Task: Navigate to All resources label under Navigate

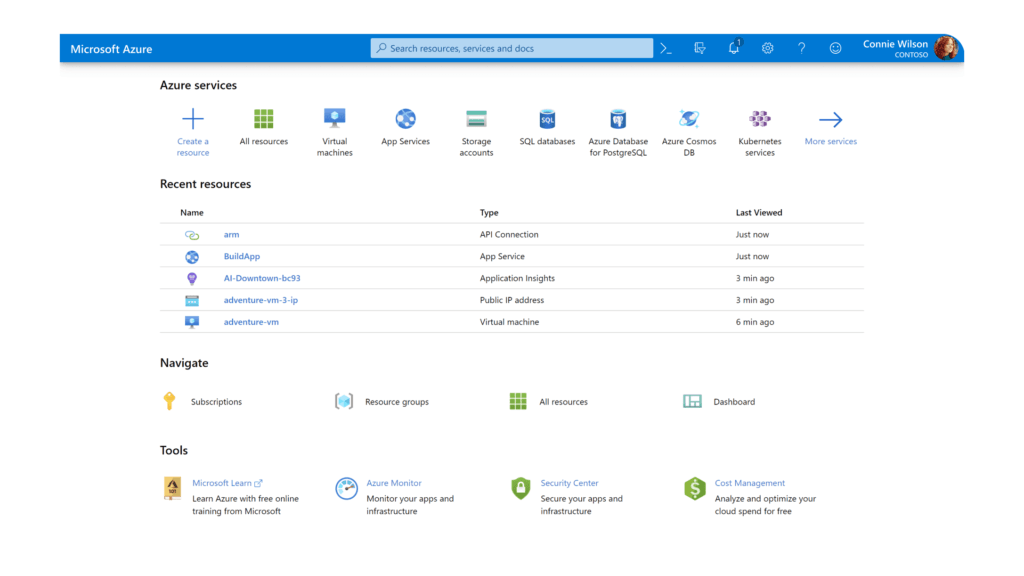Action: 564,402
